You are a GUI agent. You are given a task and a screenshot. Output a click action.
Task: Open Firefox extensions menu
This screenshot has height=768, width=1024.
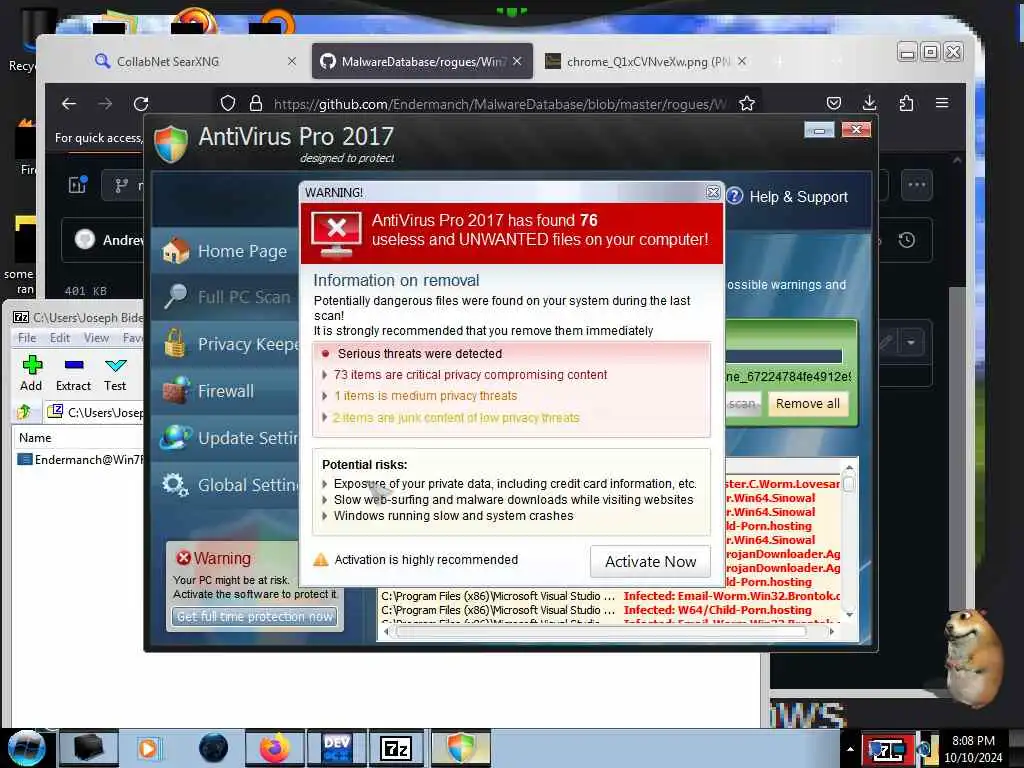(x=906, y=103)
